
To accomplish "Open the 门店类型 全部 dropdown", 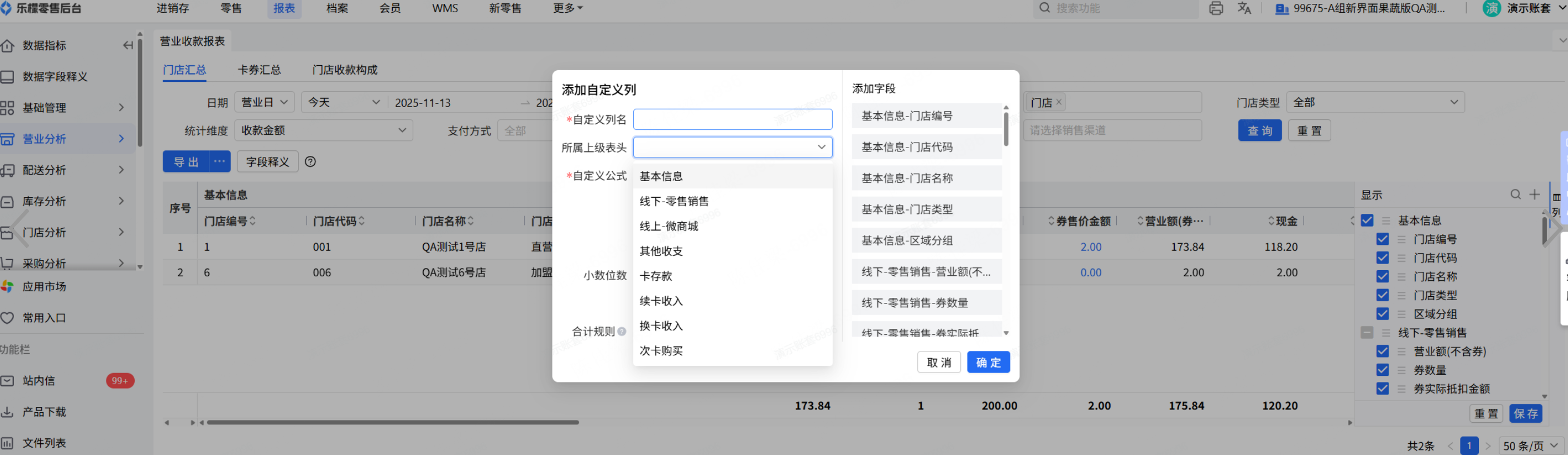I will [x=1375, y=102].
